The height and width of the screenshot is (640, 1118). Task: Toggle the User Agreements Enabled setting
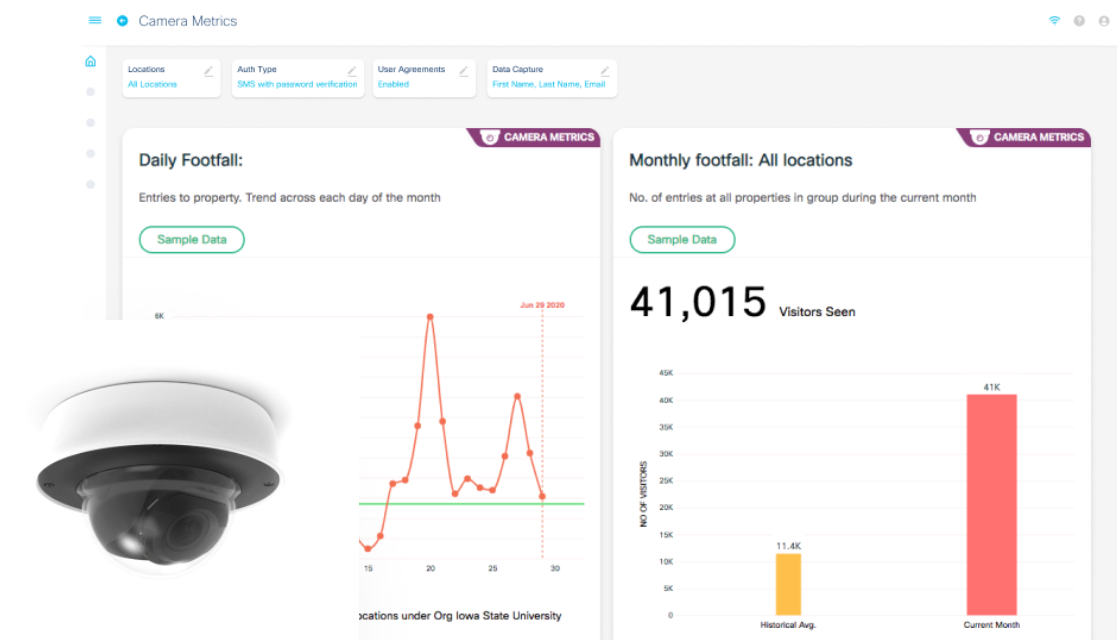click(393, 85)
